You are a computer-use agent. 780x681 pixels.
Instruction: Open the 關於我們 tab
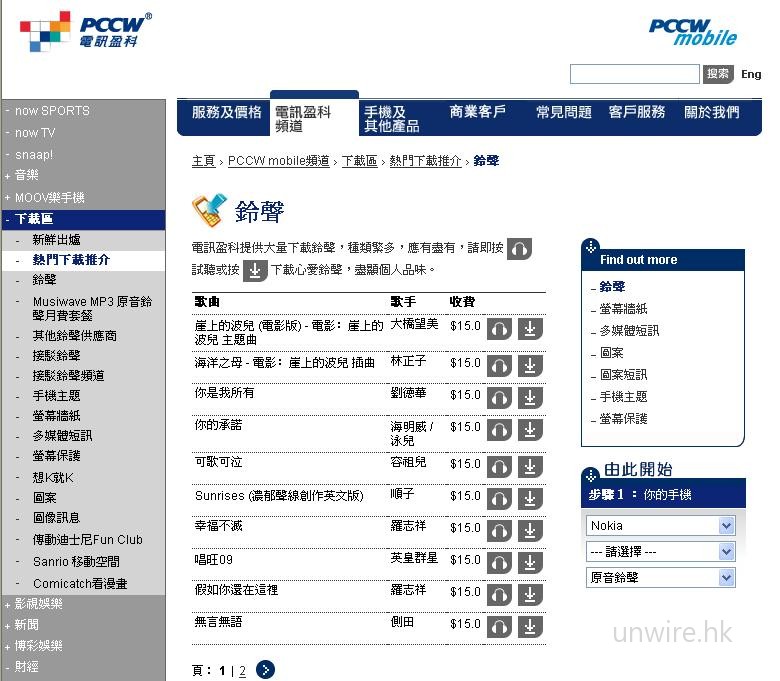[712, 112]
